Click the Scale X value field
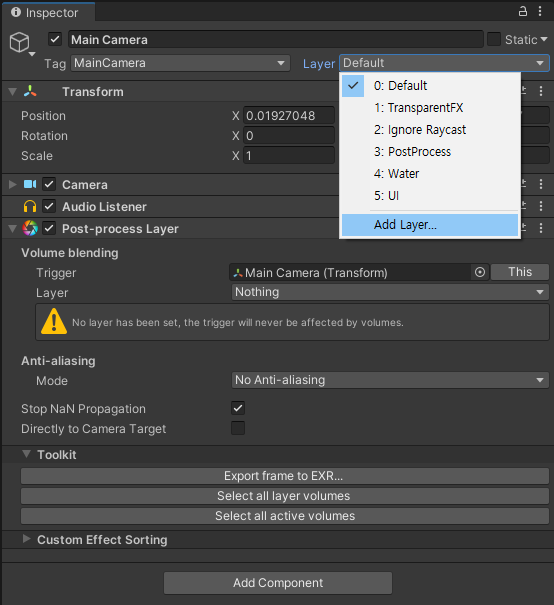Image resolution: width=554 pixels, height=605 pixels. [289, 156]
